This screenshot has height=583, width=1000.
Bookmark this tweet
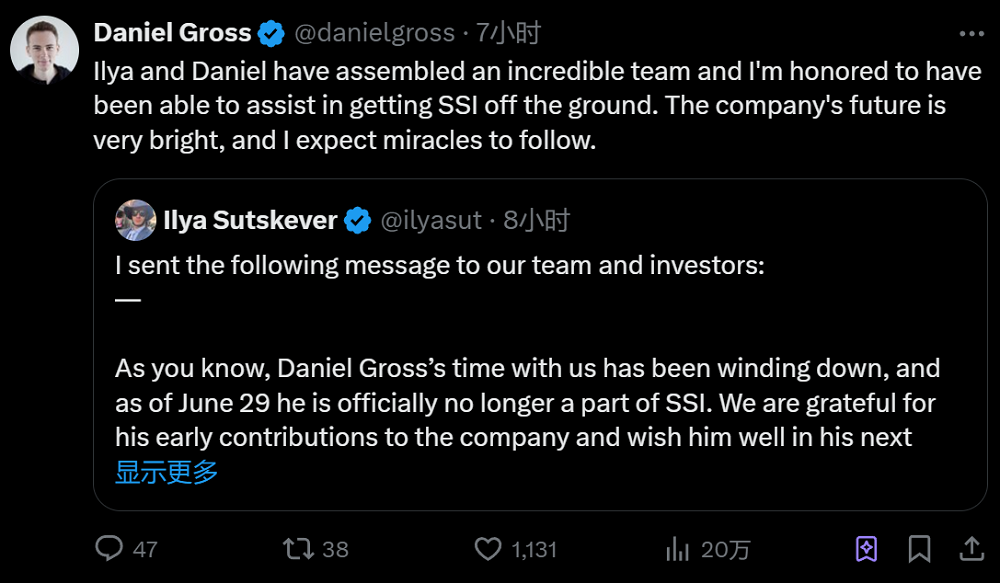[x=919, y=548]
